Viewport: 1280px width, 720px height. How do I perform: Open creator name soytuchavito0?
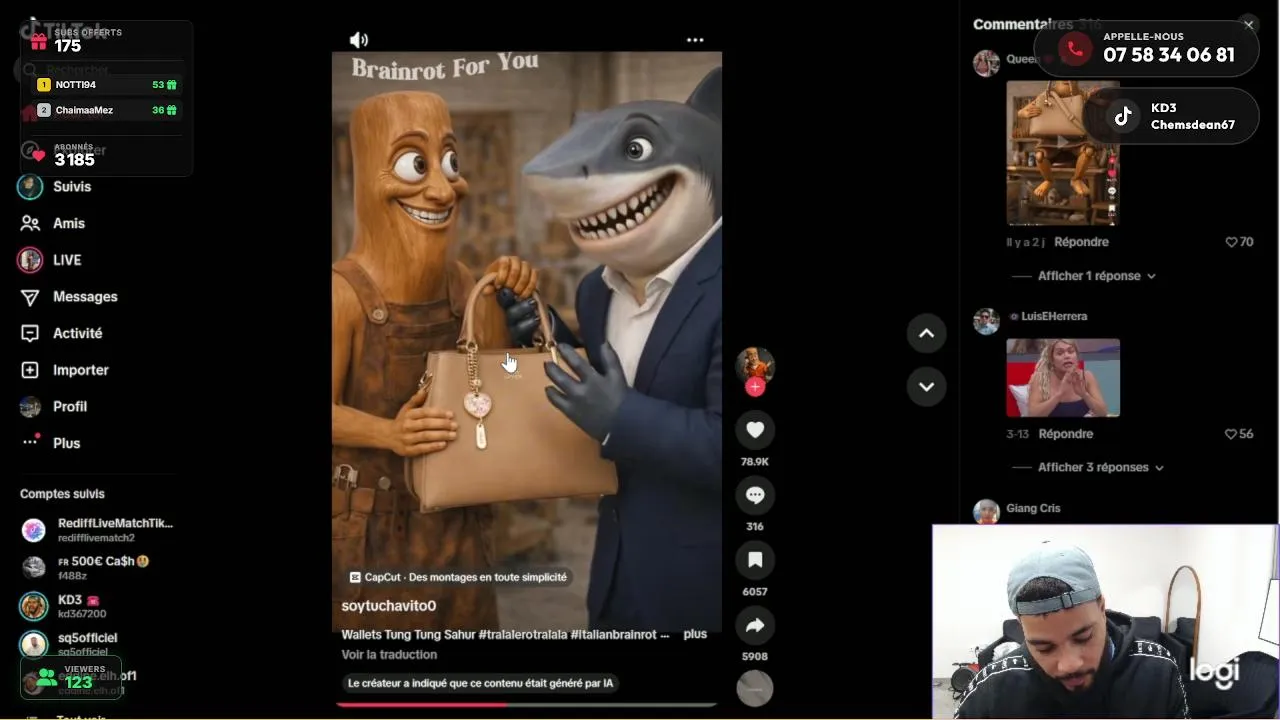click(x=389, y=606)
